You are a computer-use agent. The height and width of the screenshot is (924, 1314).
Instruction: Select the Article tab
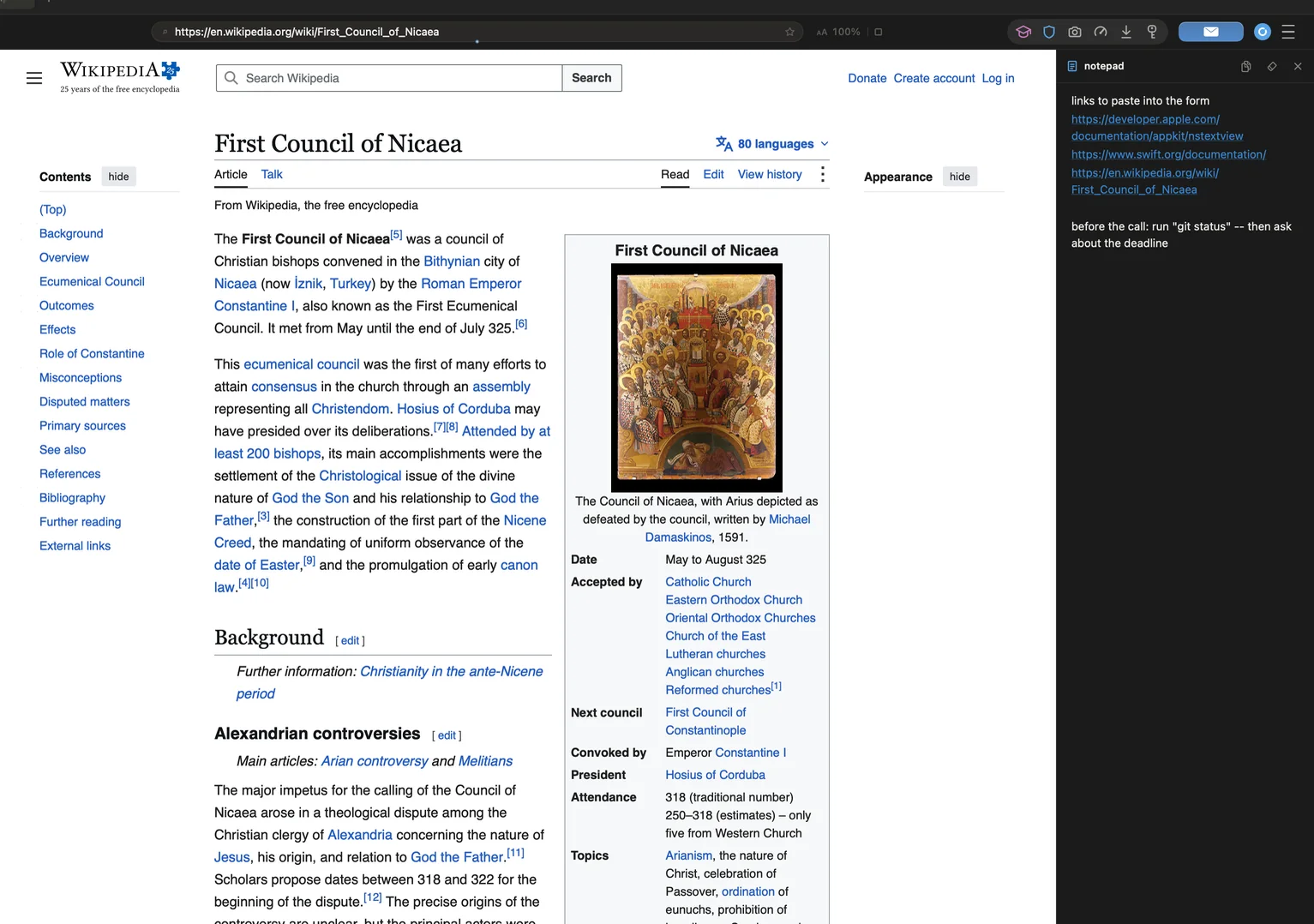pyautogui.click(x=231, y=174)
